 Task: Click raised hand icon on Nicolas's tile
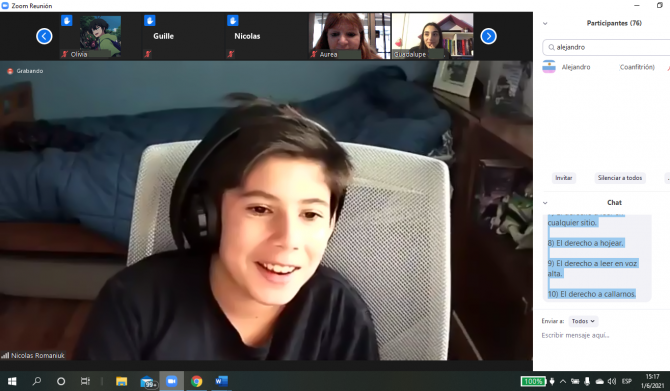point(232,21)
